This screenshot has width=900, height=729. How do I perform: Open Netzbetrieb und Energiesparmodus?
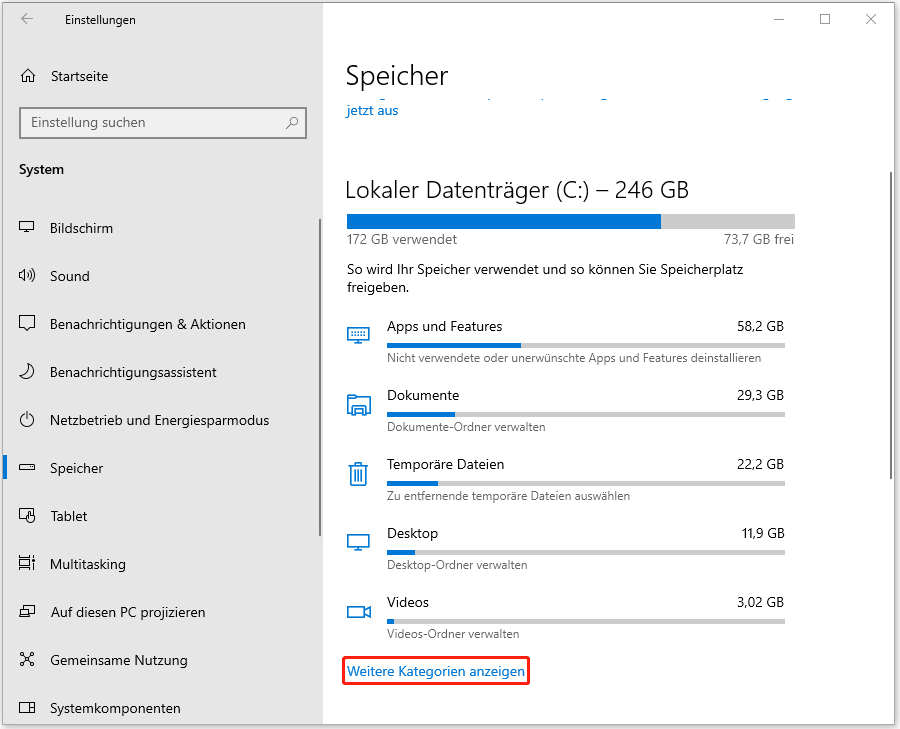(x=161, y=420)
